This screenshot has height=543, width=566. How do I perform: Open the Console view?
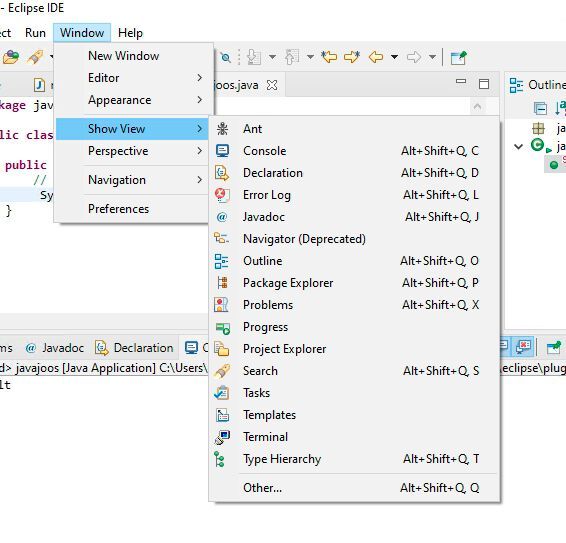pos(354,151)
